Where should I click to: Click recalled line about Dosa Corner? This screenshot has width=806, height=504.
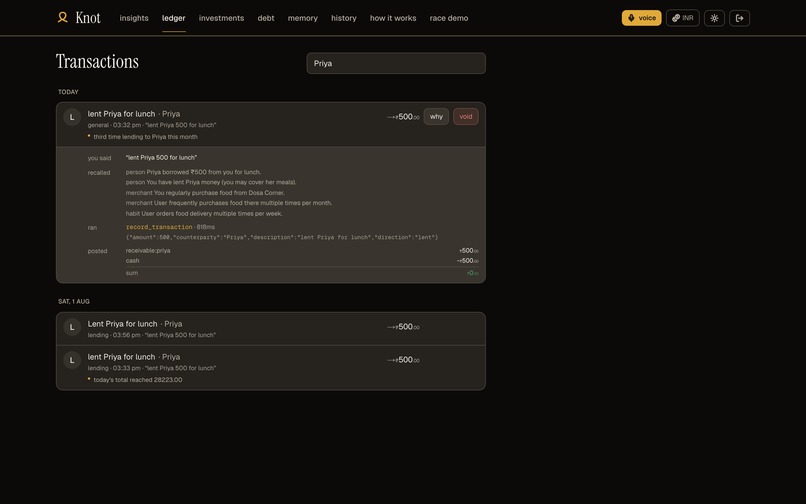click(205, 193)
